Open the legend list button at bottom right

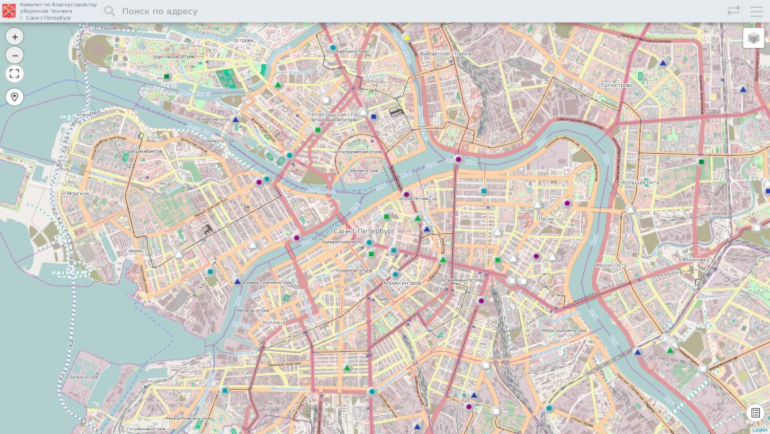(755, 413)
